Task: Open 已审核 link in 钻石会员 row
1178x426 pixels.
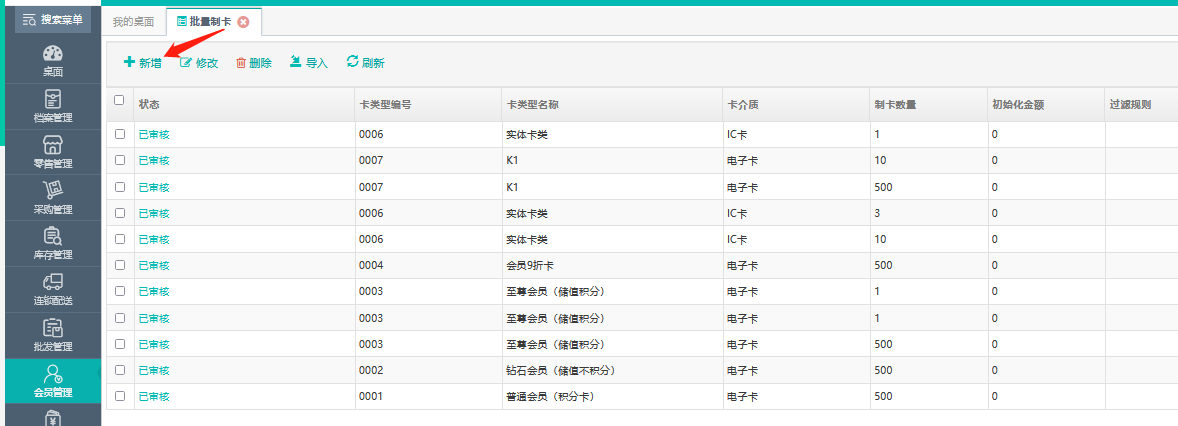Action: click(x=154, y=370)
